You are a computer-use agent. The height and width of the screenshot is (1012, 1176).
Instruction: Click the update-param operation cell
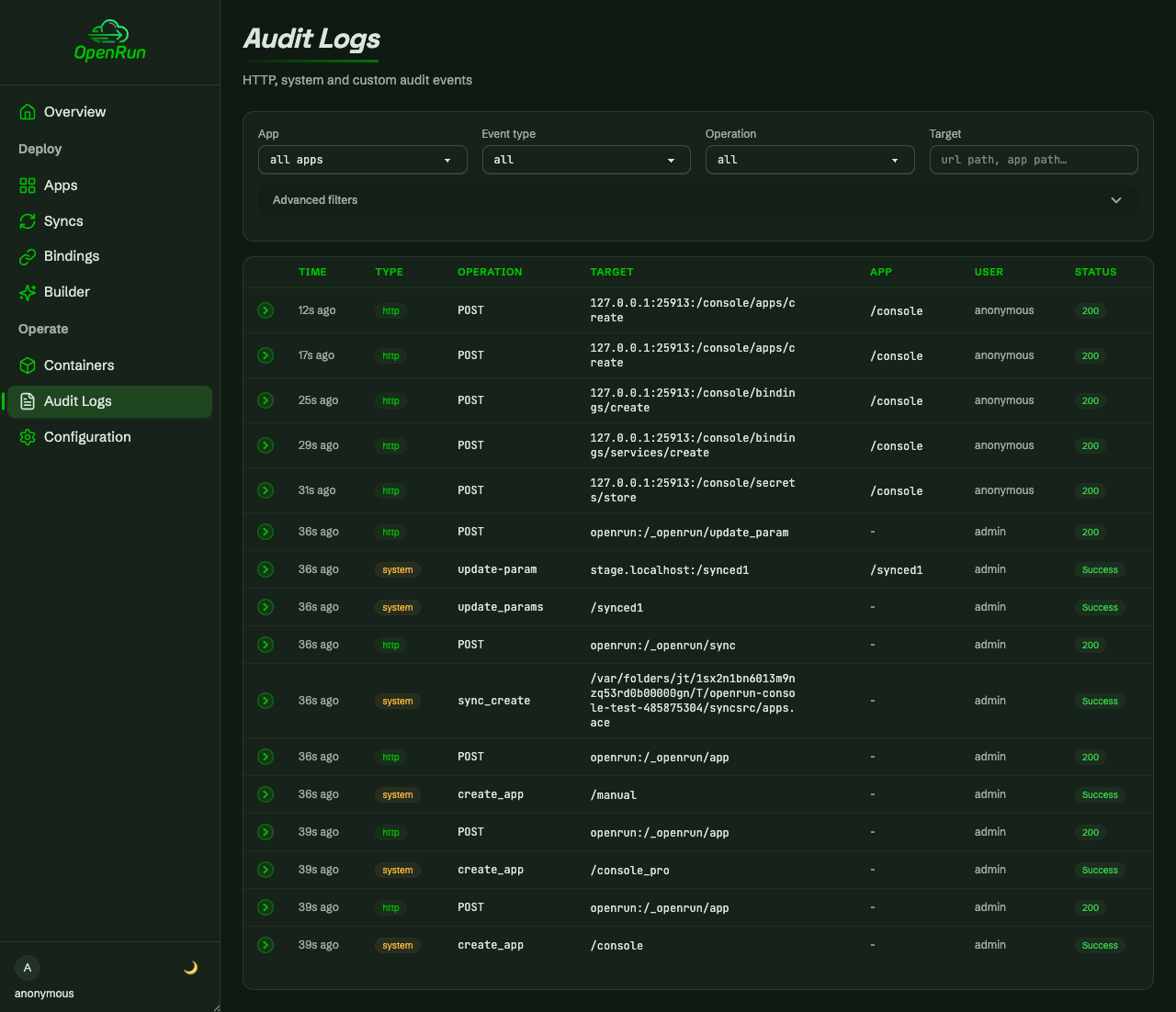coord(497,569)
